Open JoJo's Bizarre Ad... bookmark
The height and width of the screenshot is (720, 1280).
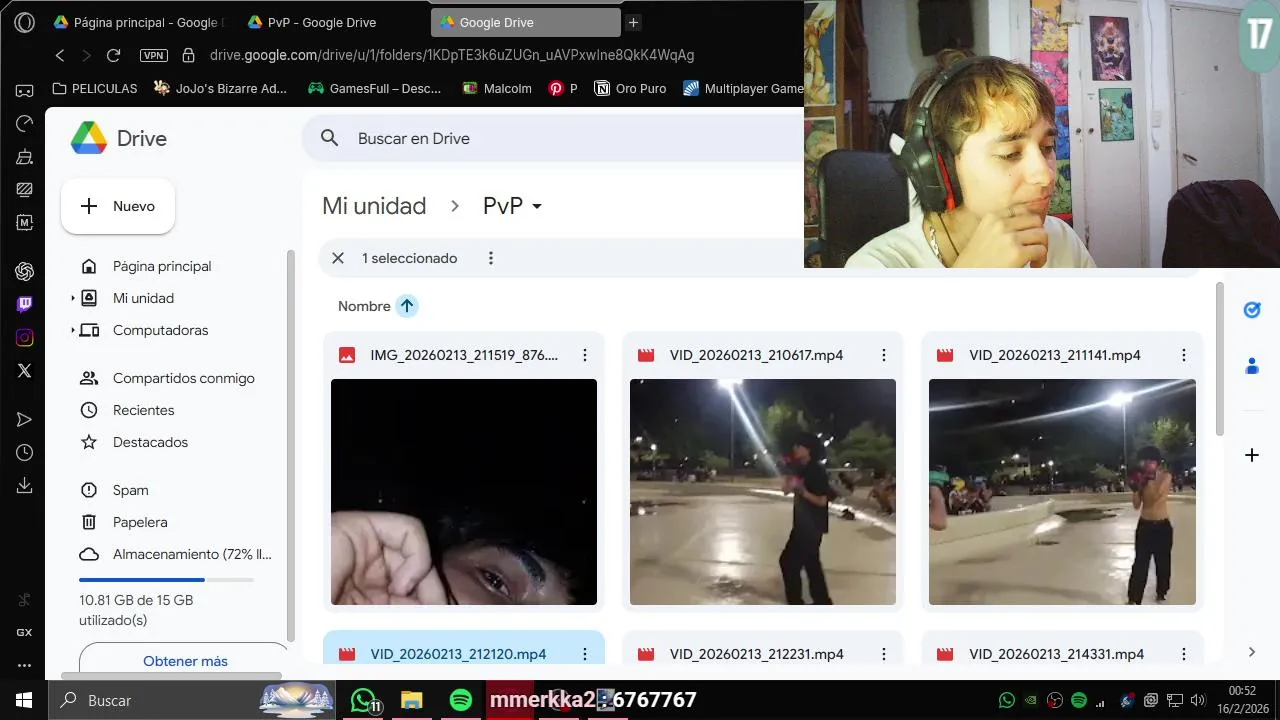pyautogui.click(x=220, y=89)
